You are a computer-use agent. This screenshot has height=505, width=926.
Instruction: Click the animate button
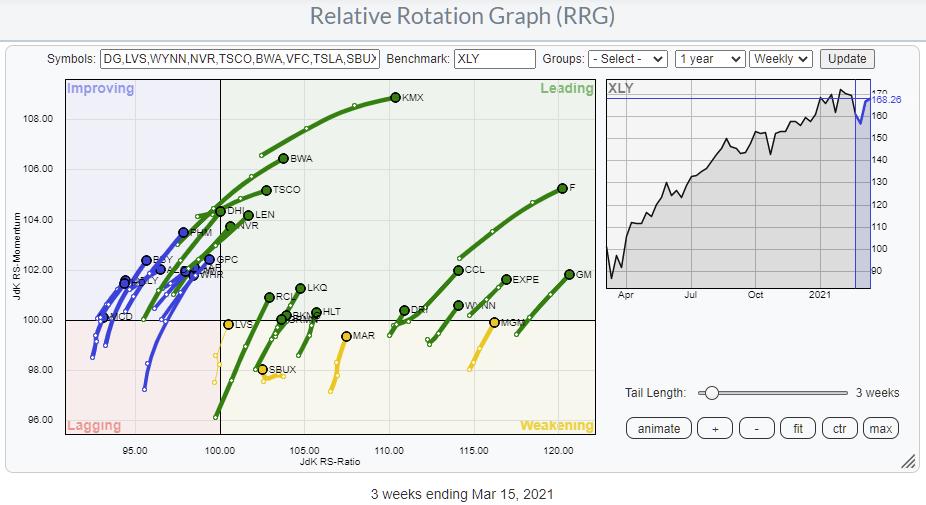tap(659, 428)
